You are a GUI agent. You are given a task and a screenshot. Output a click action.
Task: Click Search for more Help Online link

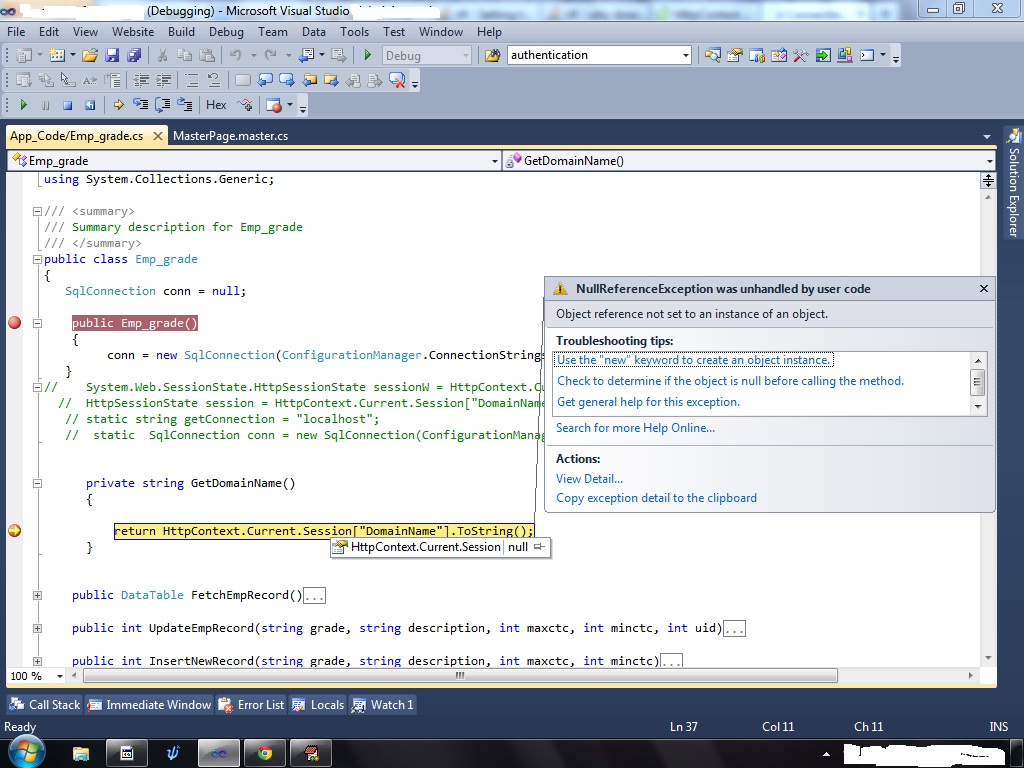(635, 428)
